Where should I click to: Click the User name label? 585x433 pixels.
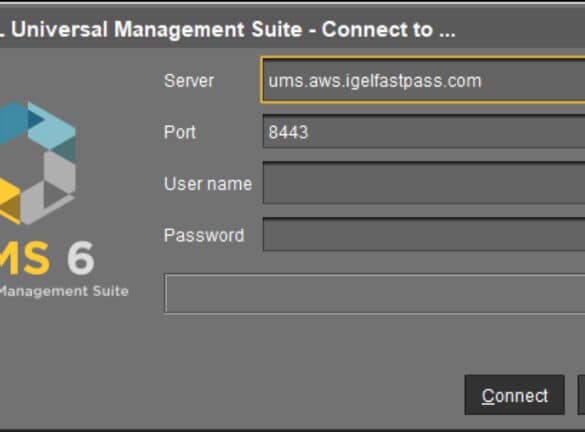(x=208, y=183)
